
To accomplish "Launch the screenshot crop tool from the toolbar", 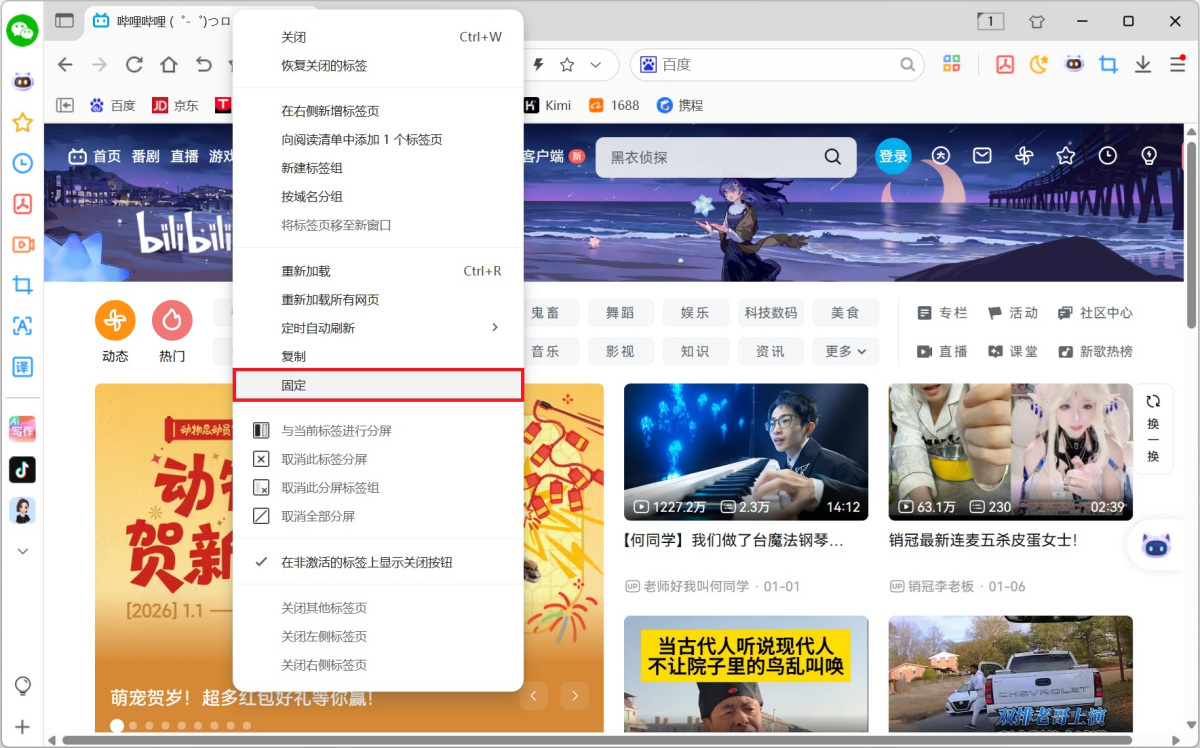I will pyautogui.click(x=1108, y=64).
